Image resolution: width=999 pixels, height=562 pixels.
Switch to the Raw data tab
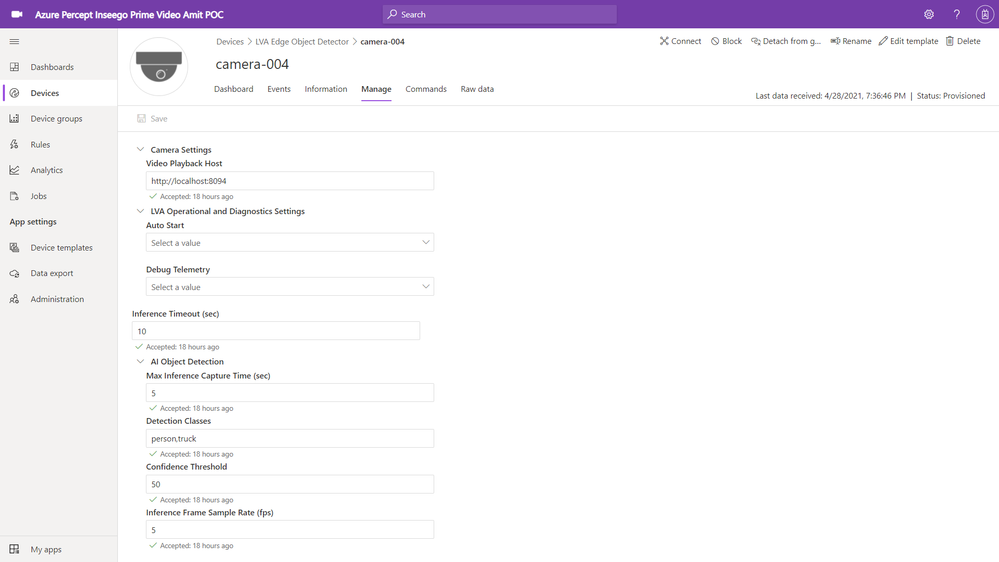[x=477, y=89]
